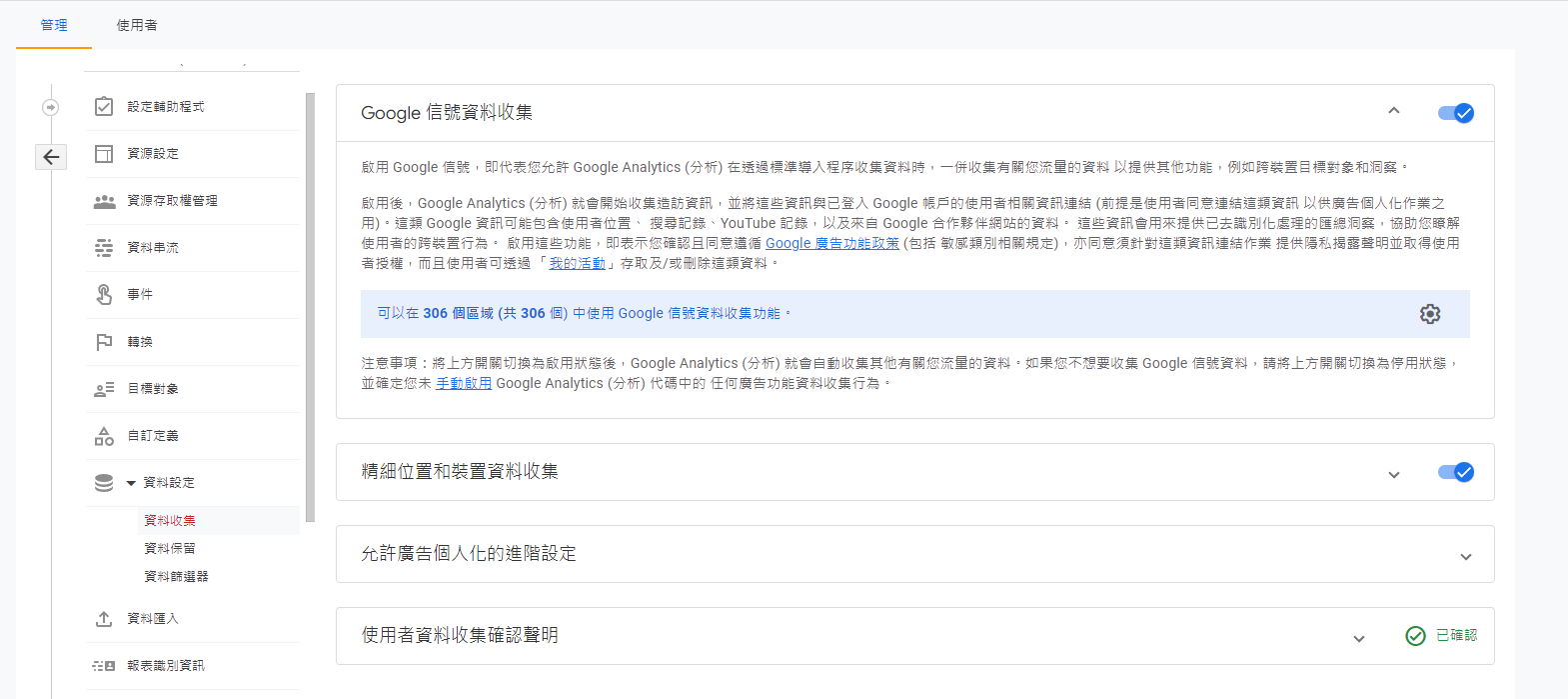Click the 事件 touch hand icon
This screenshot has height=699, width=1568.
click(104, 295)
